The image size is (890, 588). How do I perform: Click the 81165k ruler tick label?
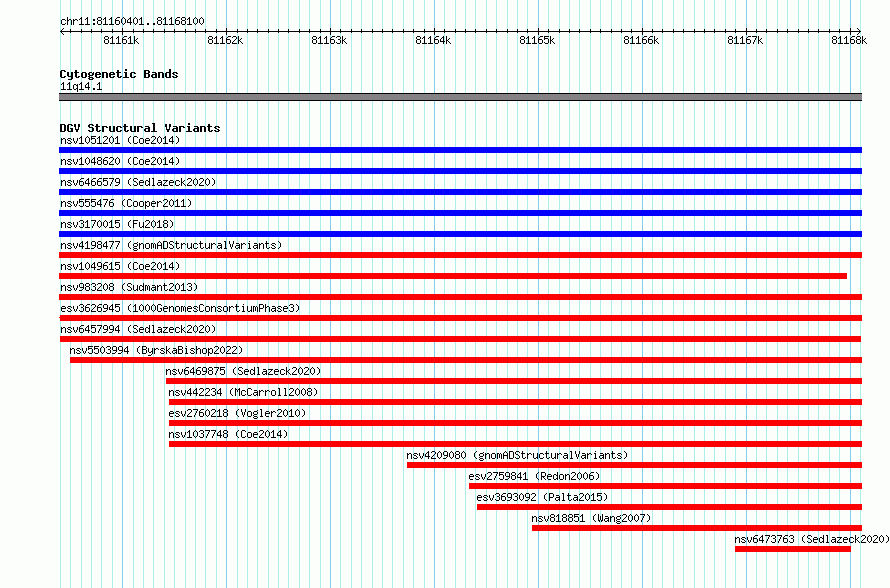coord(537,41)
